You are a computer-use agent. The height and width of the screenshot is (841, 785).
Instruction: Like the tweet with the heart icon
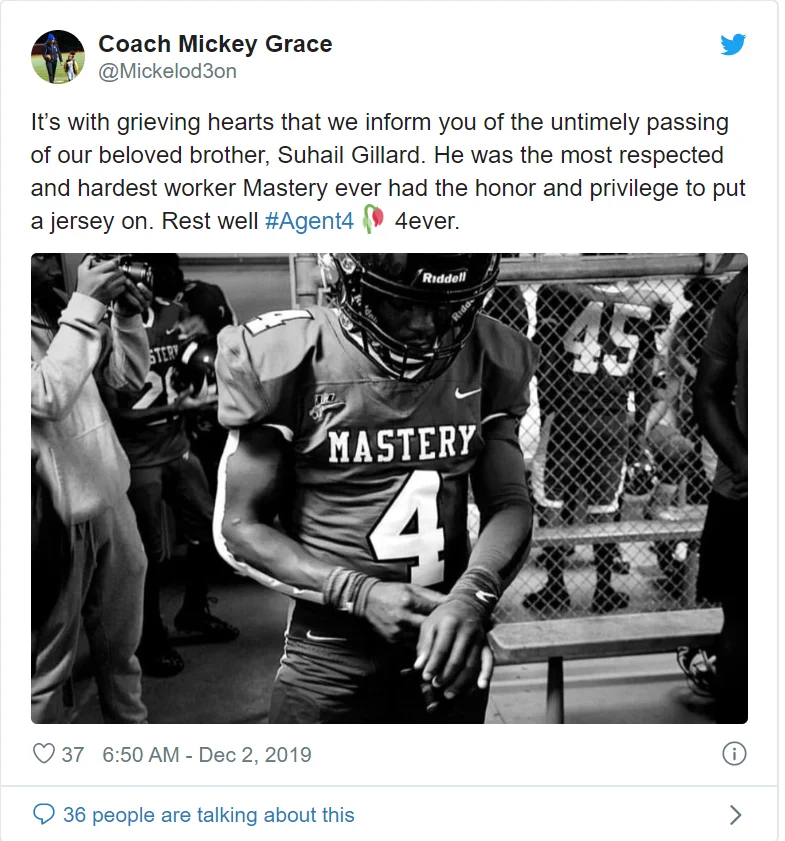(43, 754)
